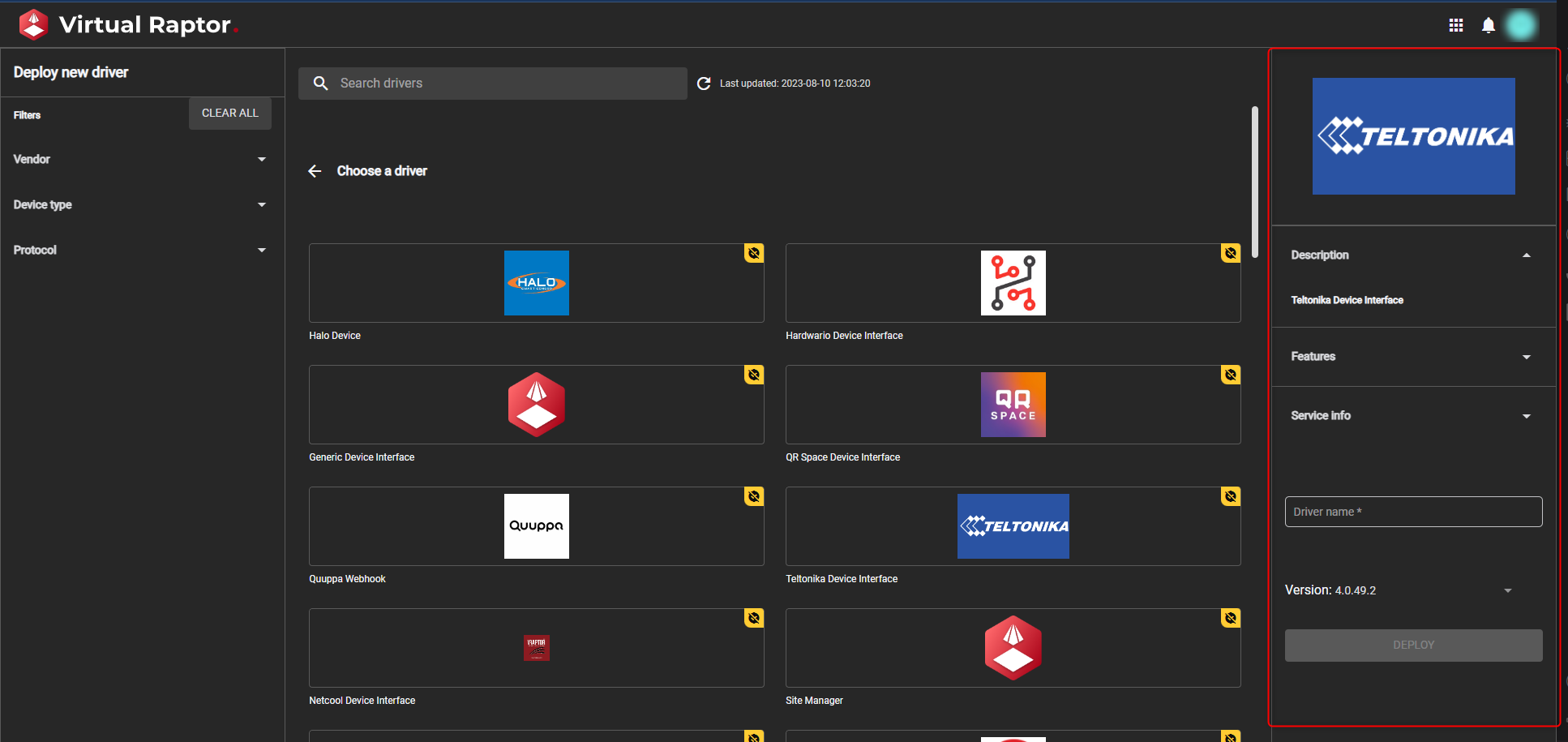Select the Halo Device driver

pos(536,283)
